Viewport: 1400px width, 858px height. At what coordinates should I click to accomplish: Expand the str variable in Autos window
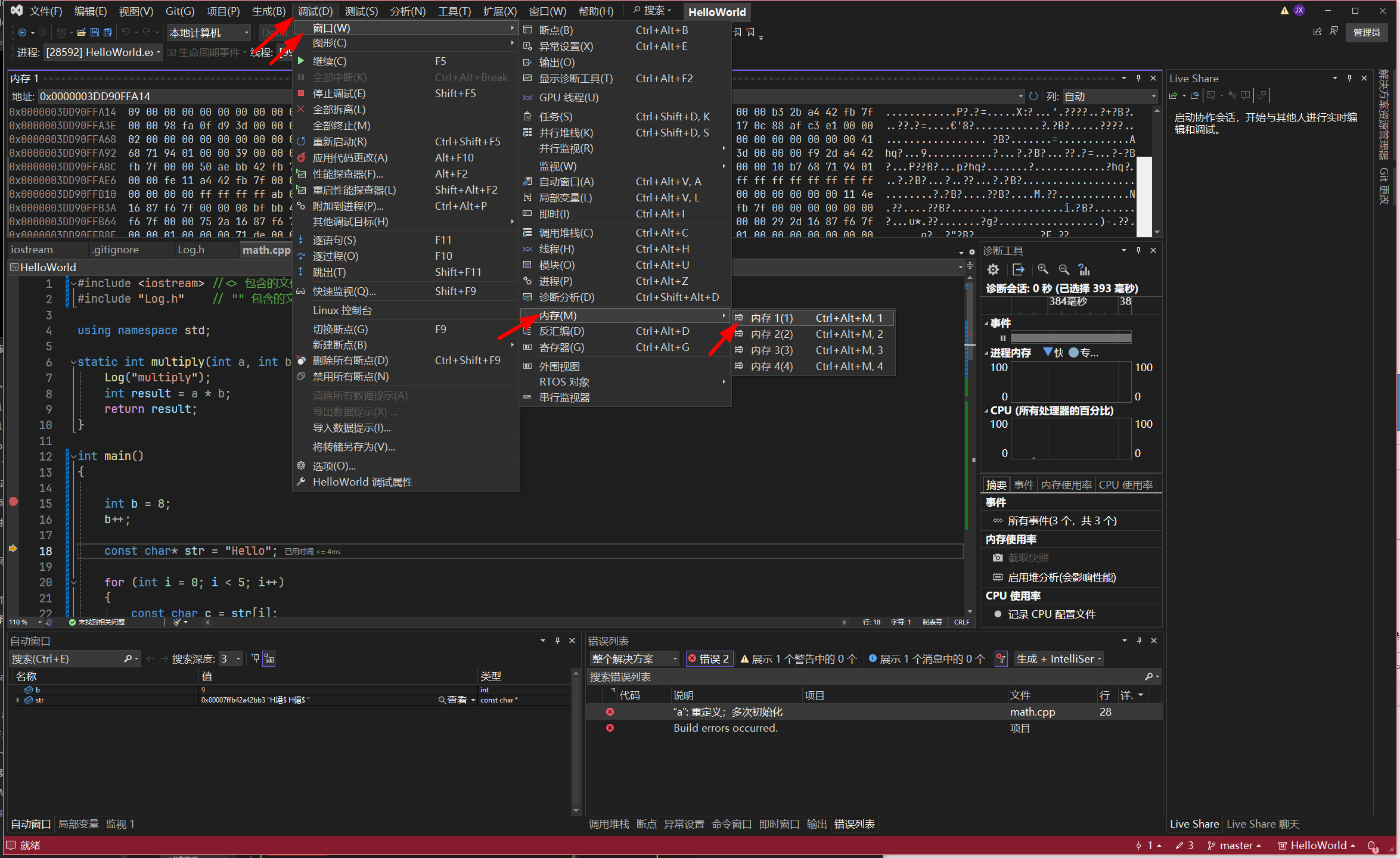point(18,700)
